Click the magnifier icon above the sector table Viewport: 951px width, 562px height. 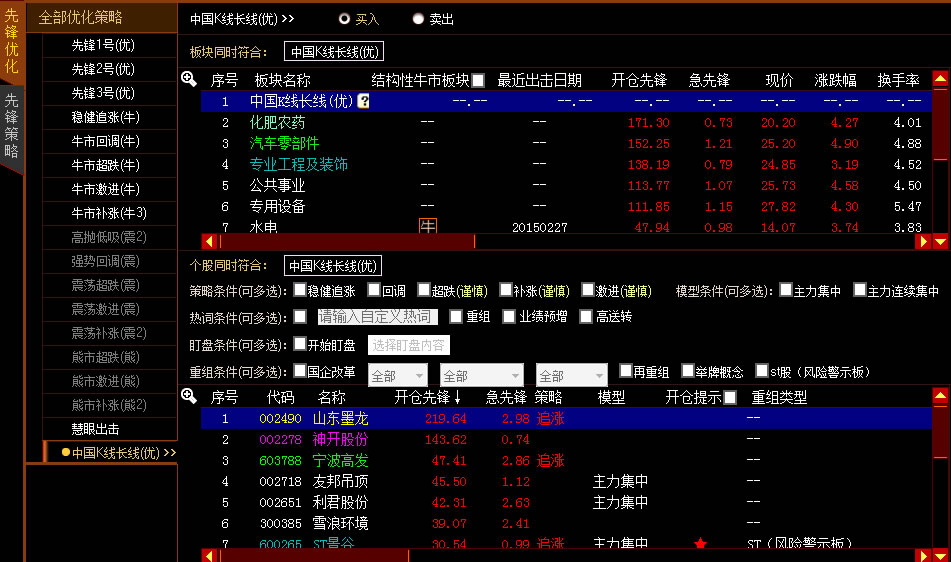tap(189, 79)
